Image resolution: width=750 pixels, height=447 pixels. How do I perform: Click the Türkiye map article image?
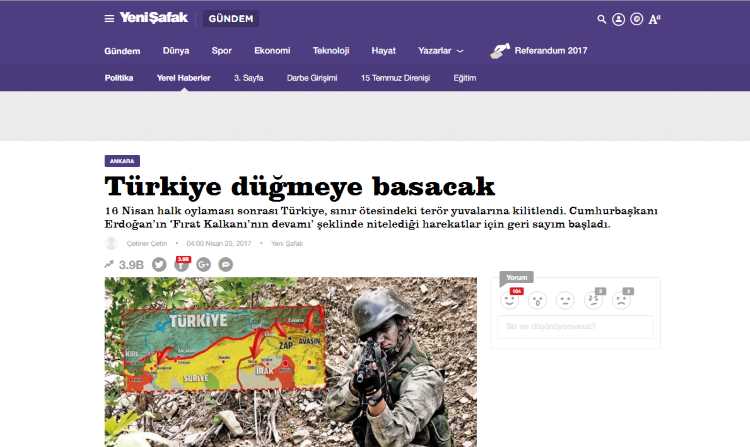[290, 362]
